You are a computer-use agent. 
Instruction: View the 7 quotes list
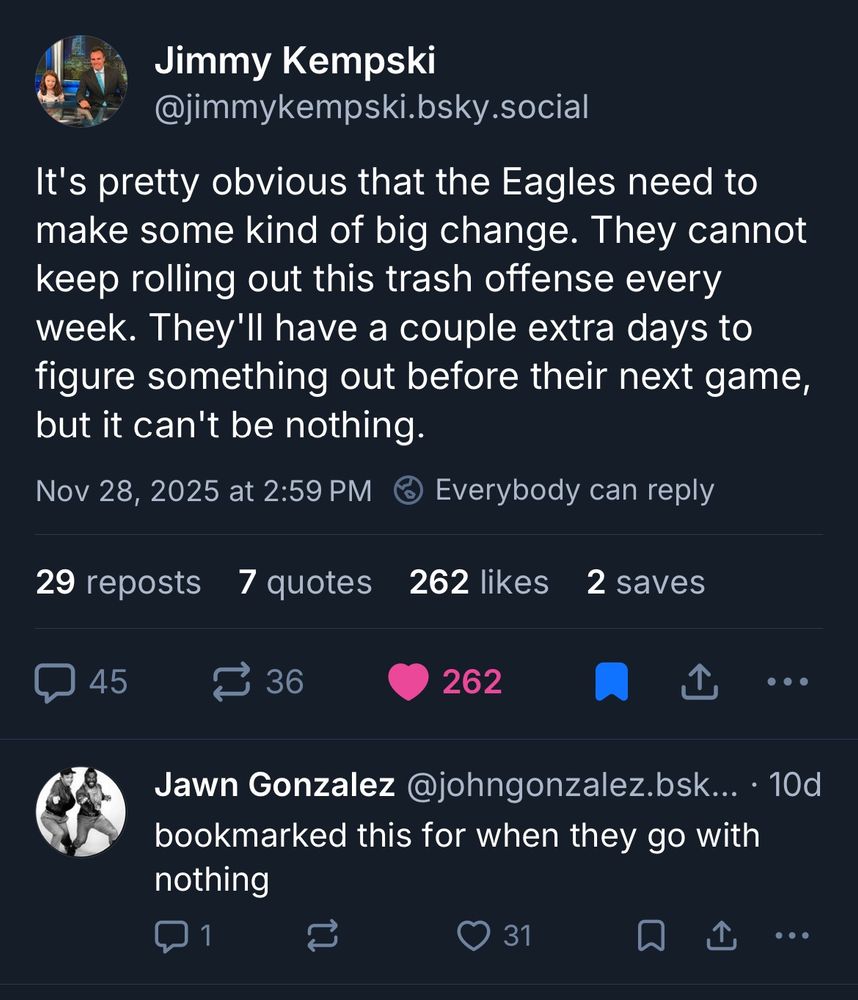click(305, 582)
